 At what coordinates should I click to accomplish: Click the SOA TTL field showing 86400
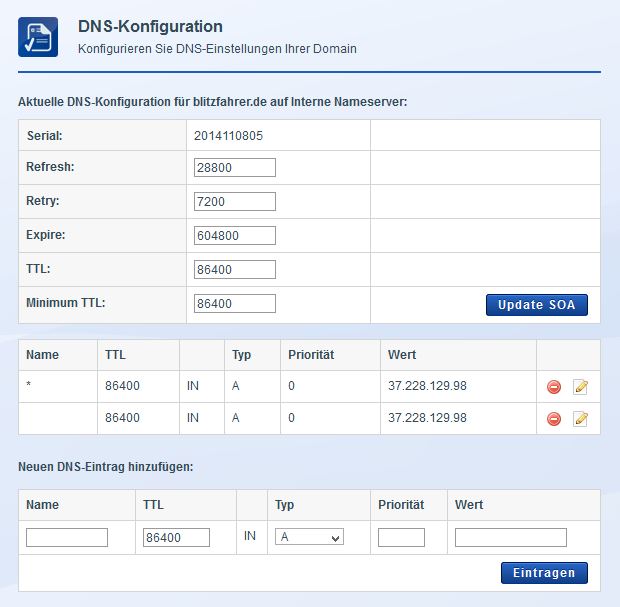click(x=234, y=270)
